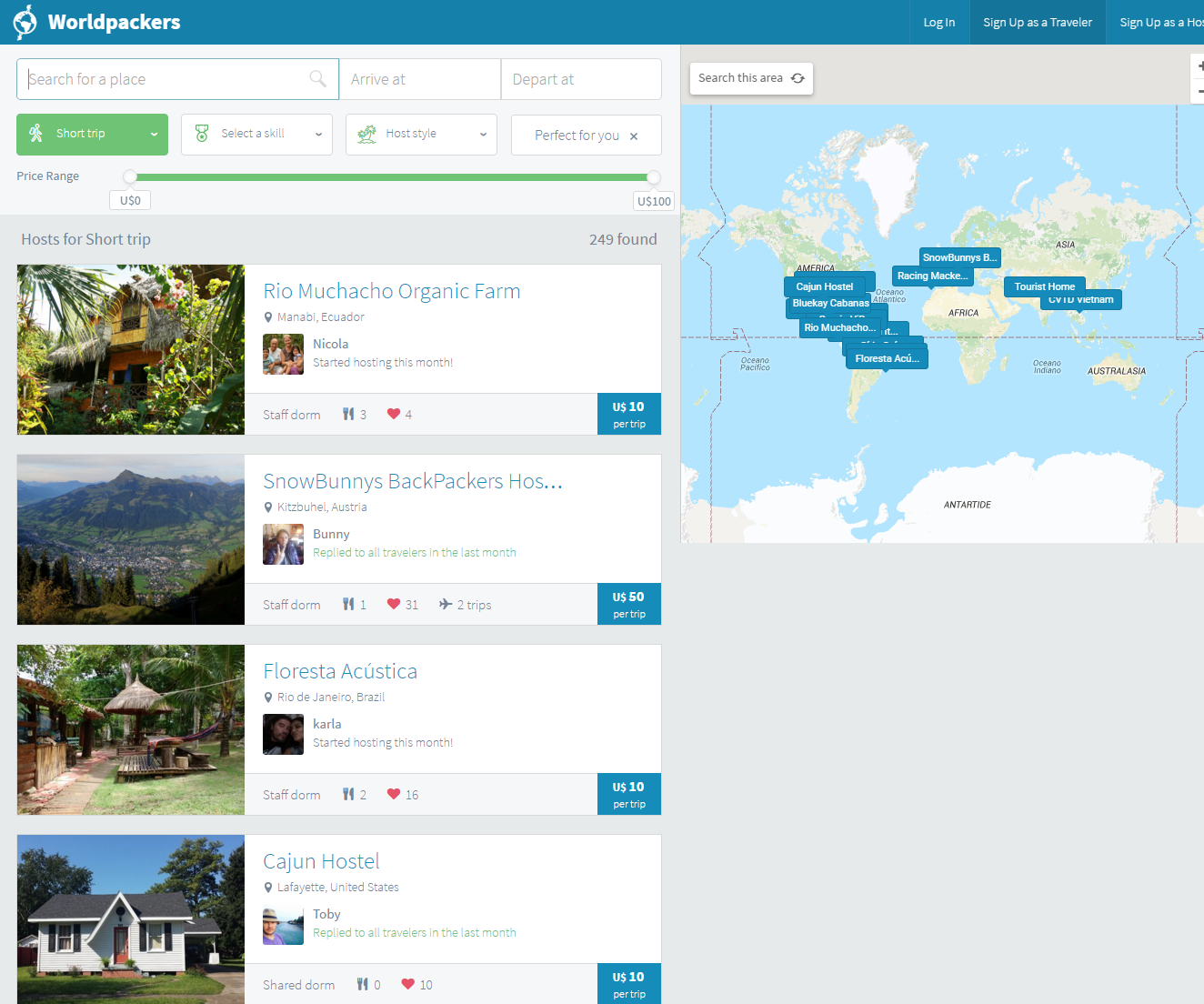Click the hiker icon on Short trip
Screen dimensions: 1204x1004
[35, 134]
